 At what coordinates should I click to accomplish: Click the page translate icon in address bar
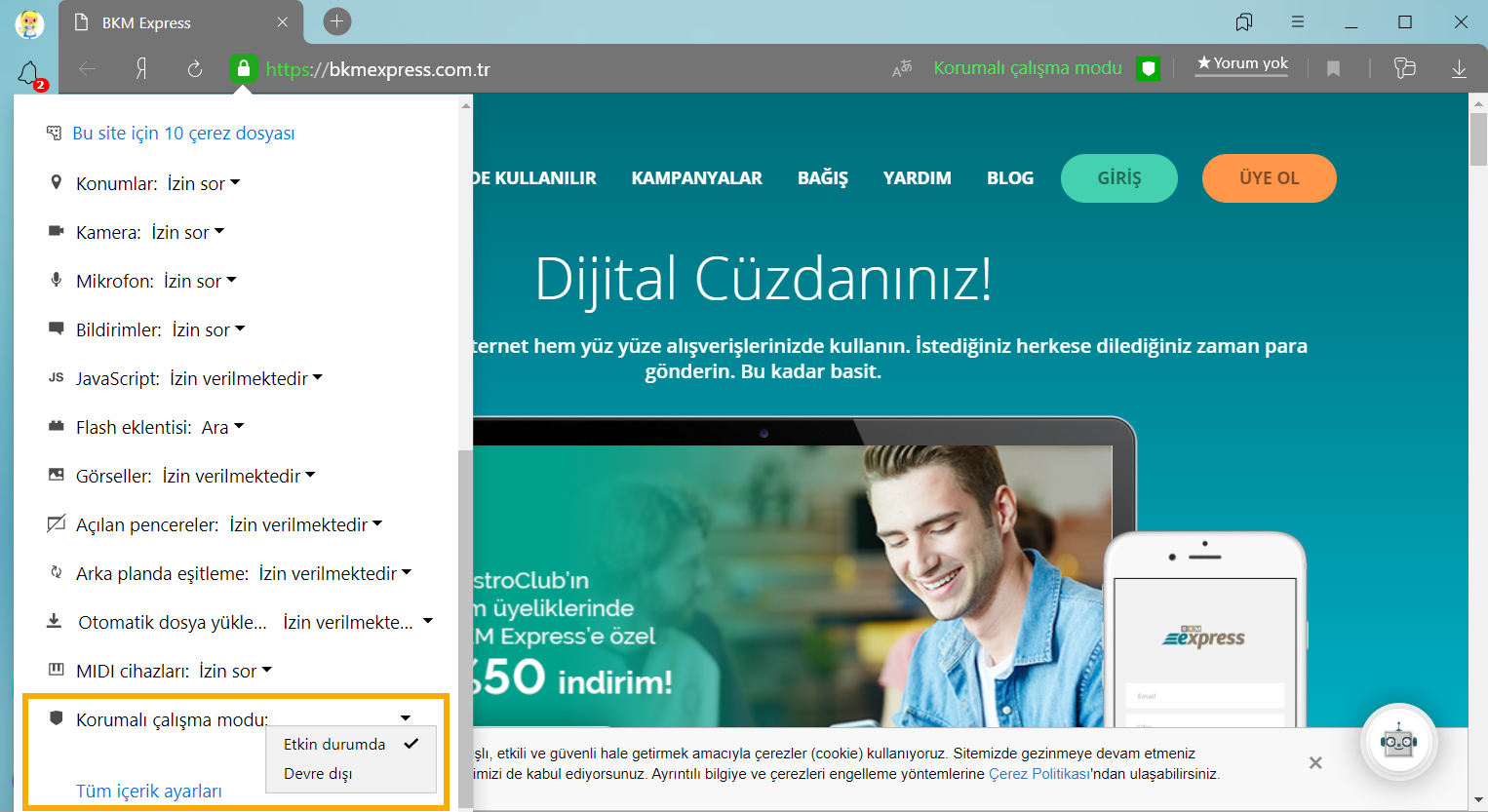(902, 68)
